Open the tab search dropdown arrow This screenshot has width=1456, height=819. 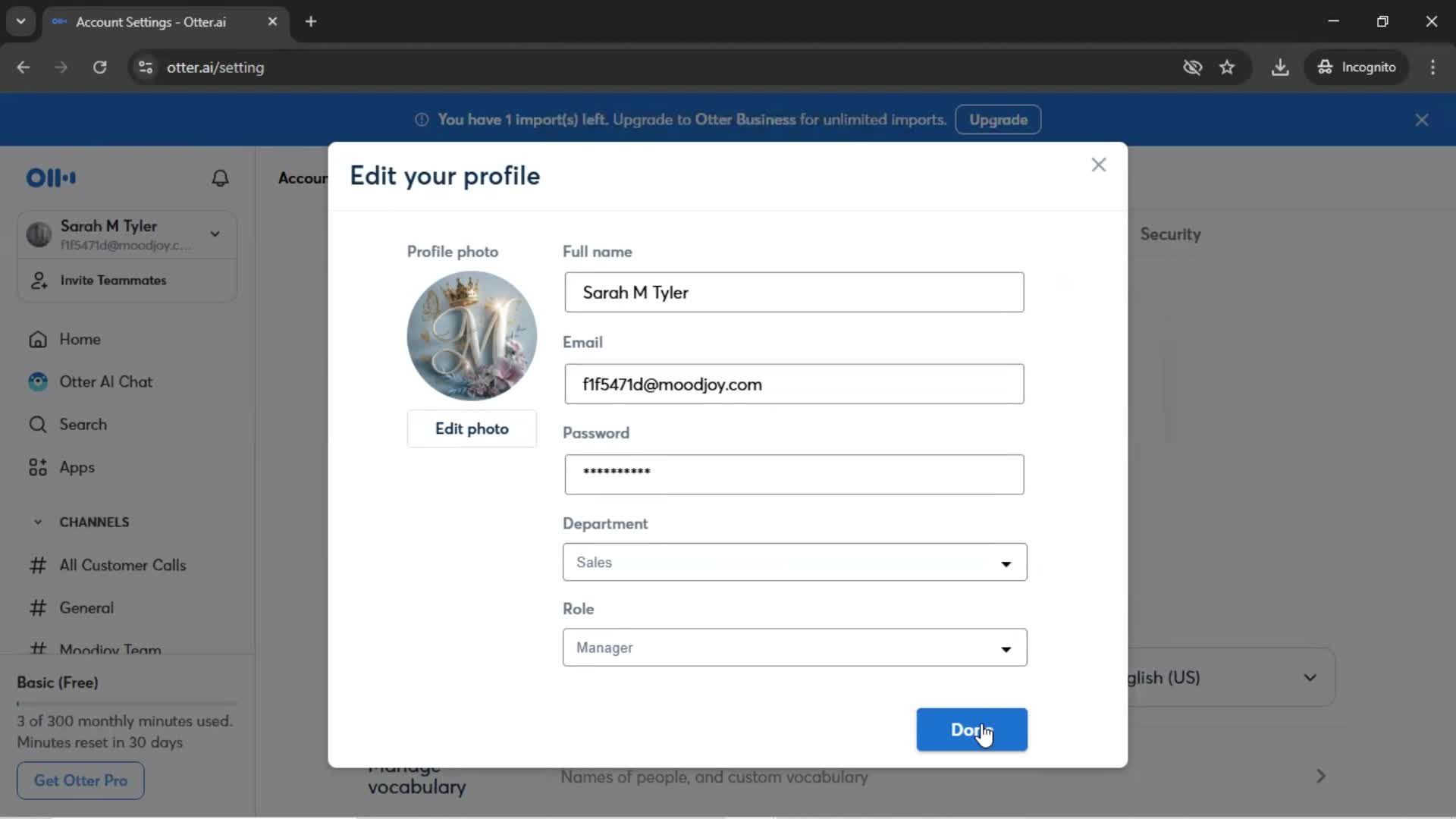(20, 21)
